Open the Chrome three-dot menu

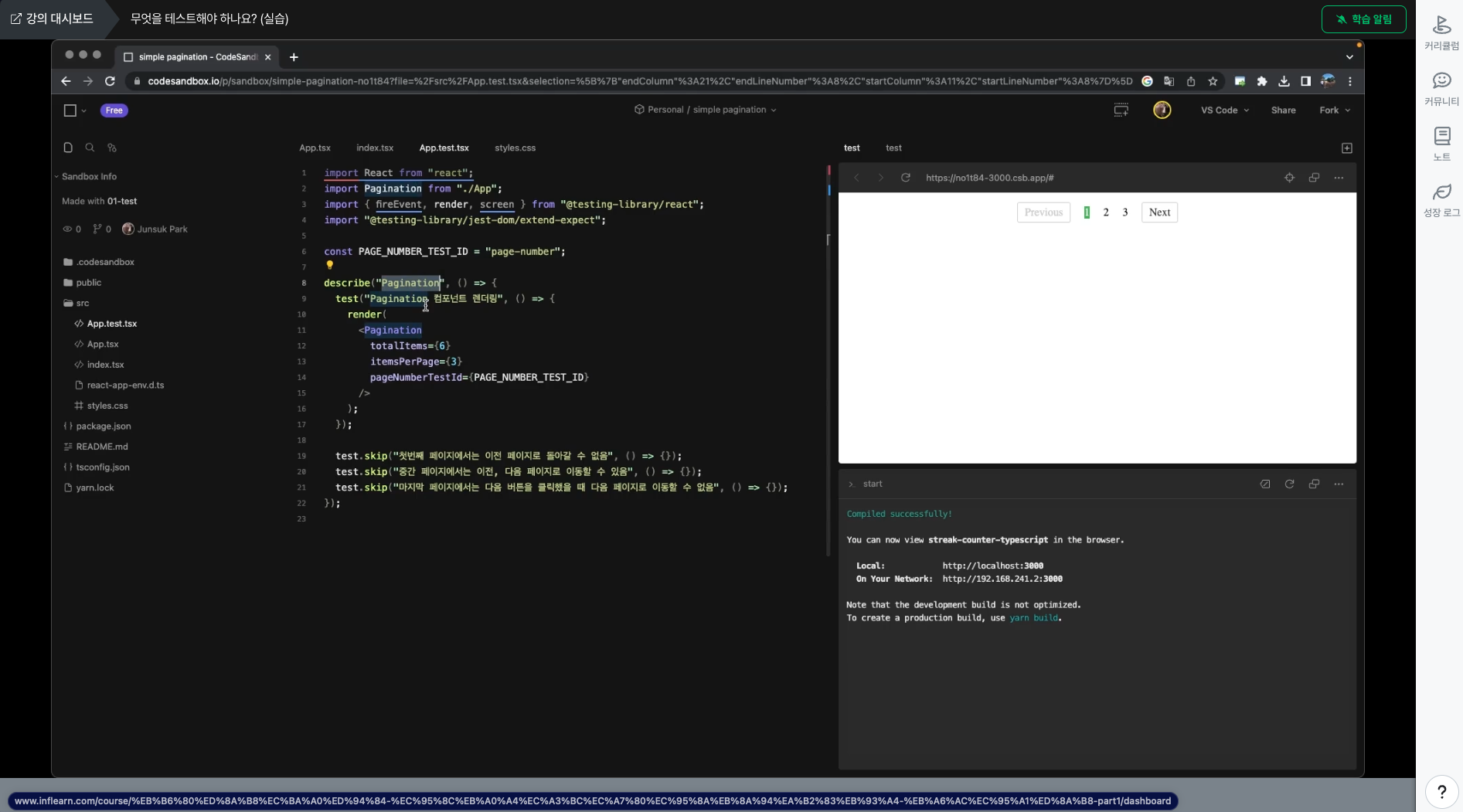[1350, 81]
